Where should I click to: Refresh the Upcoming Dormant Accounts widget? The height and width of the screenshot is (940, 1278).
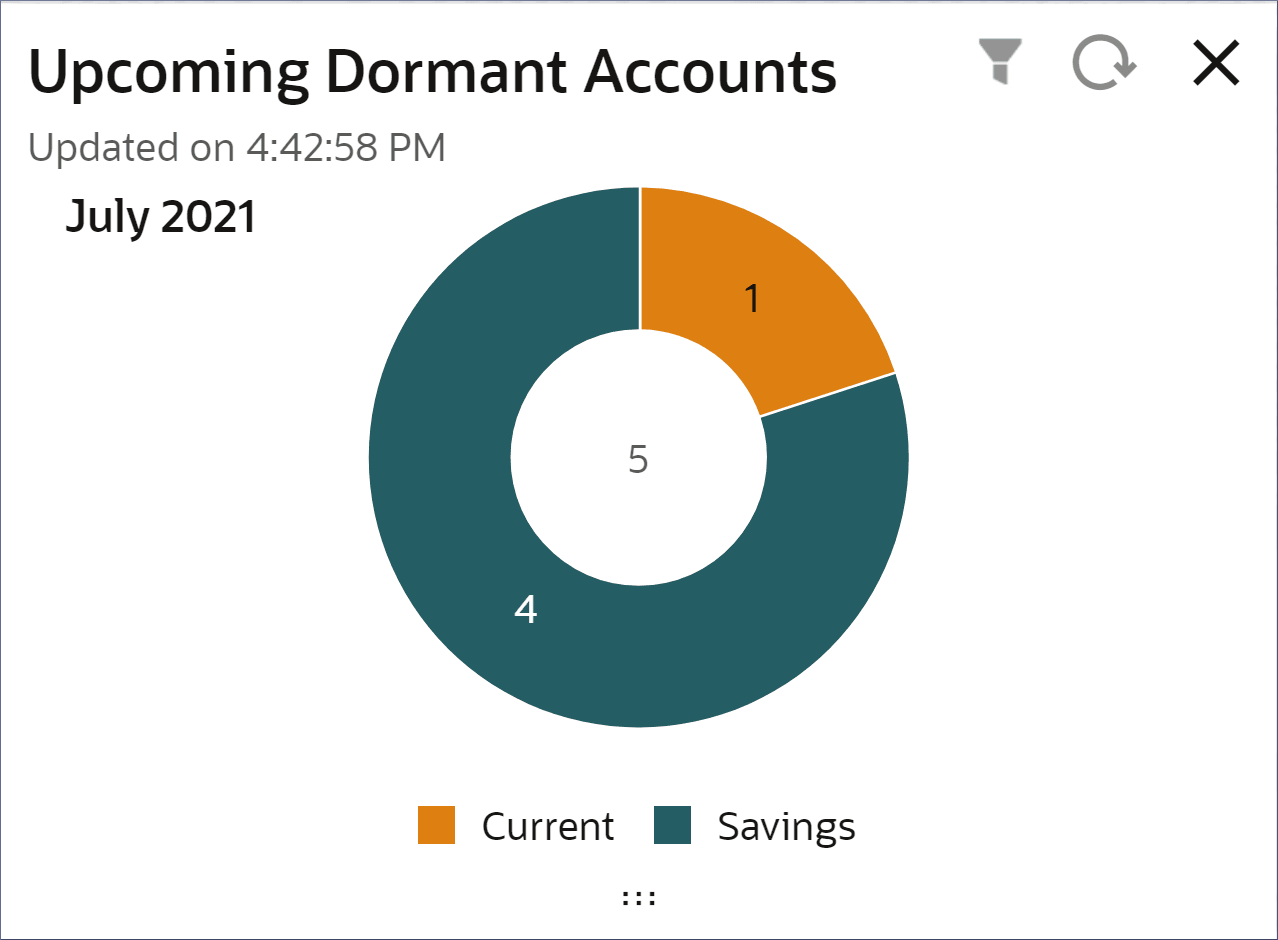(1101, 63)
